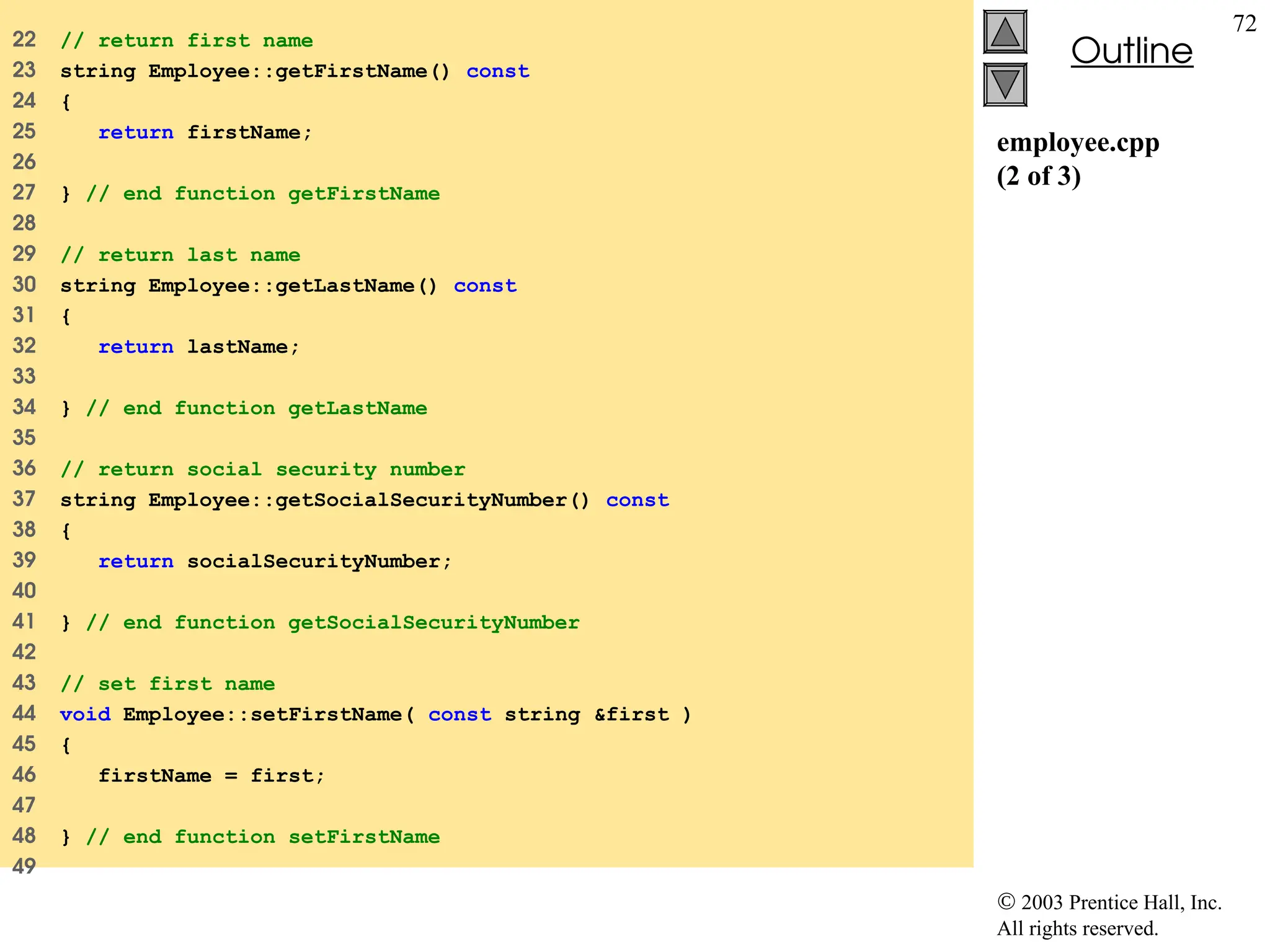Click the 'firstName = first;' assignment
Screen dimensions: 1270x952
pos(211,776)
